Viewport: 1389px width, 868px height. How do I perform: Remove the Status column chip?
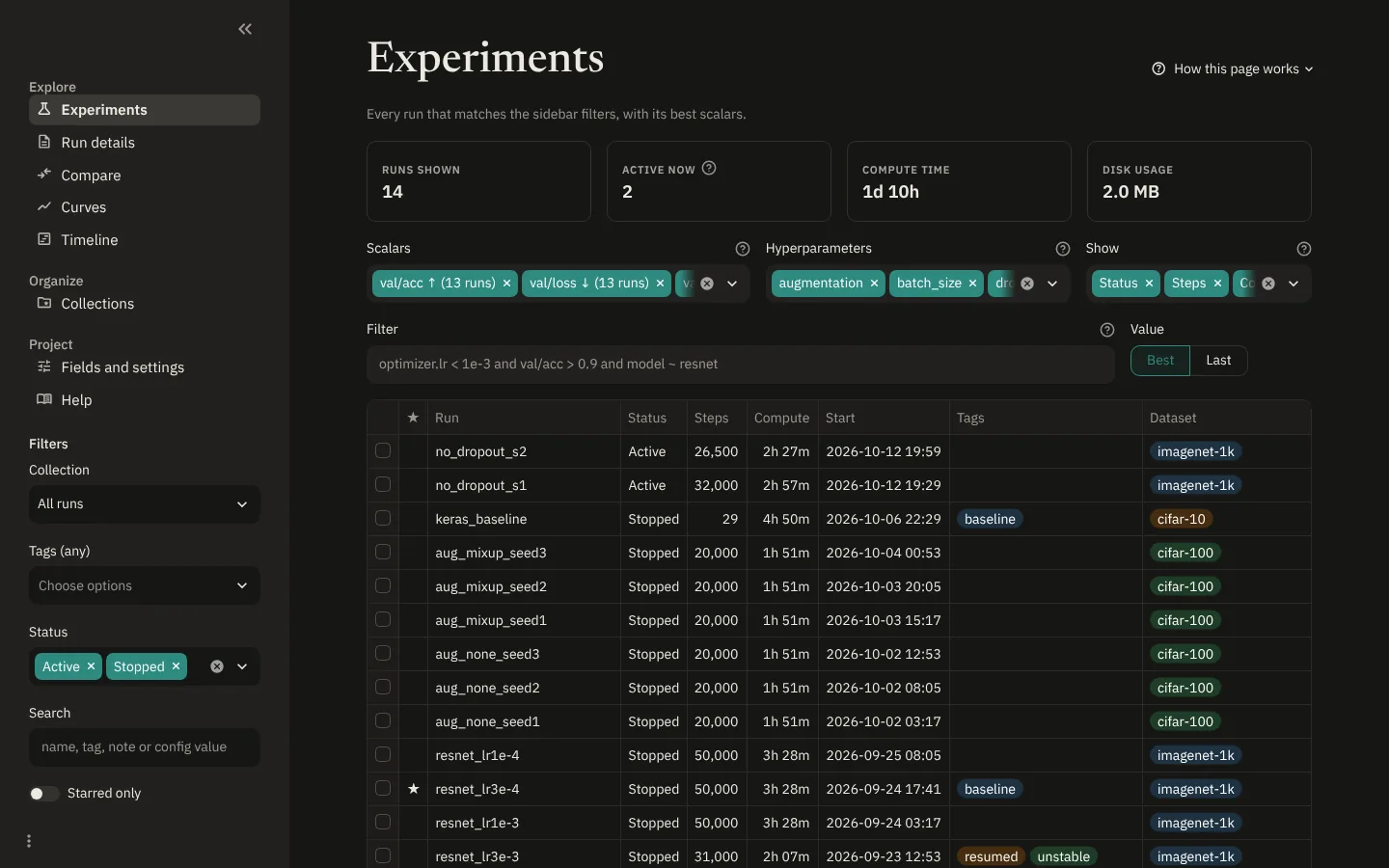pyautogui.click(x=1150, y=284)
